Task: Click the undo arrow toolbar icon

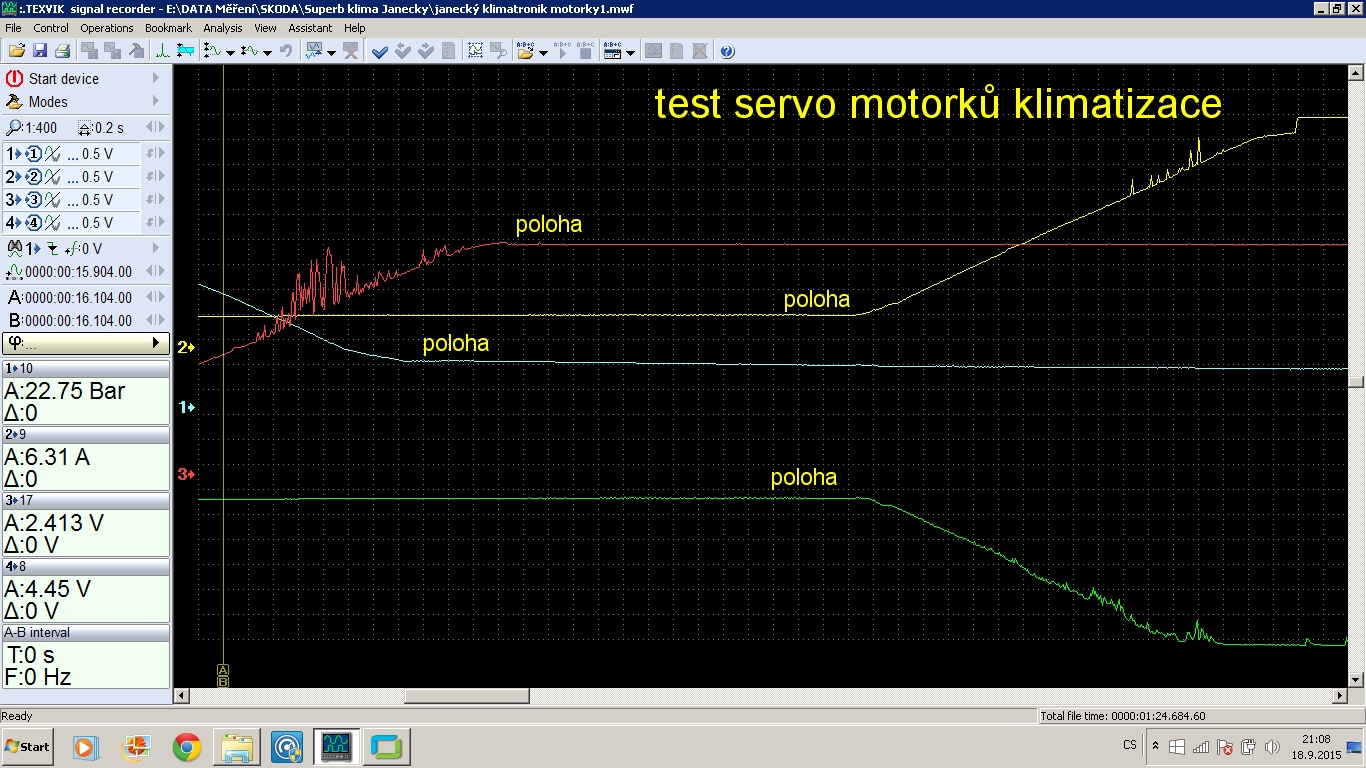Action: coord(285,51)
